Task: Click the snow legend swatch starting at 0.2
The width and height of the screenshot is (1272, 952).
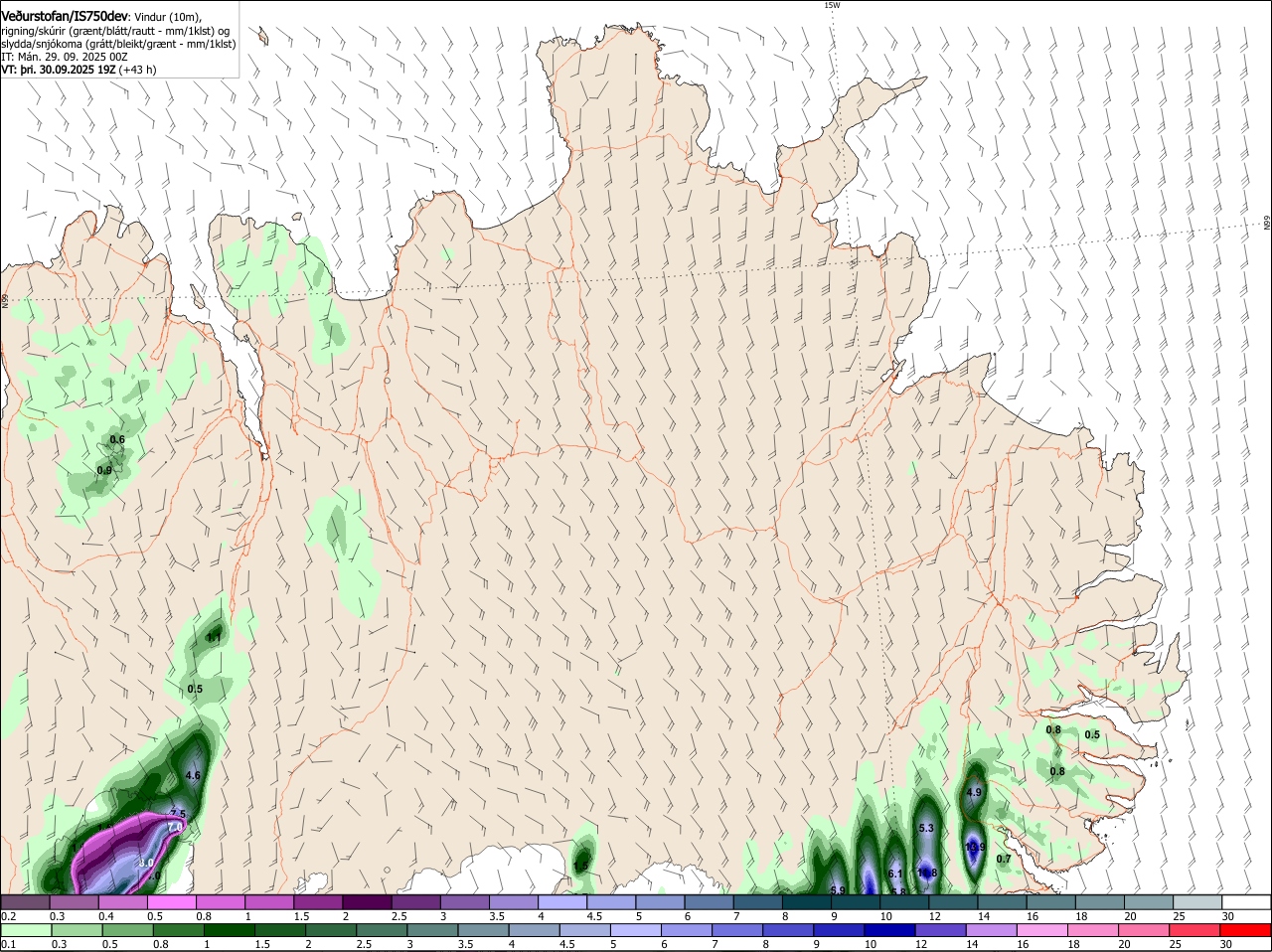Action: pos(27,902)
